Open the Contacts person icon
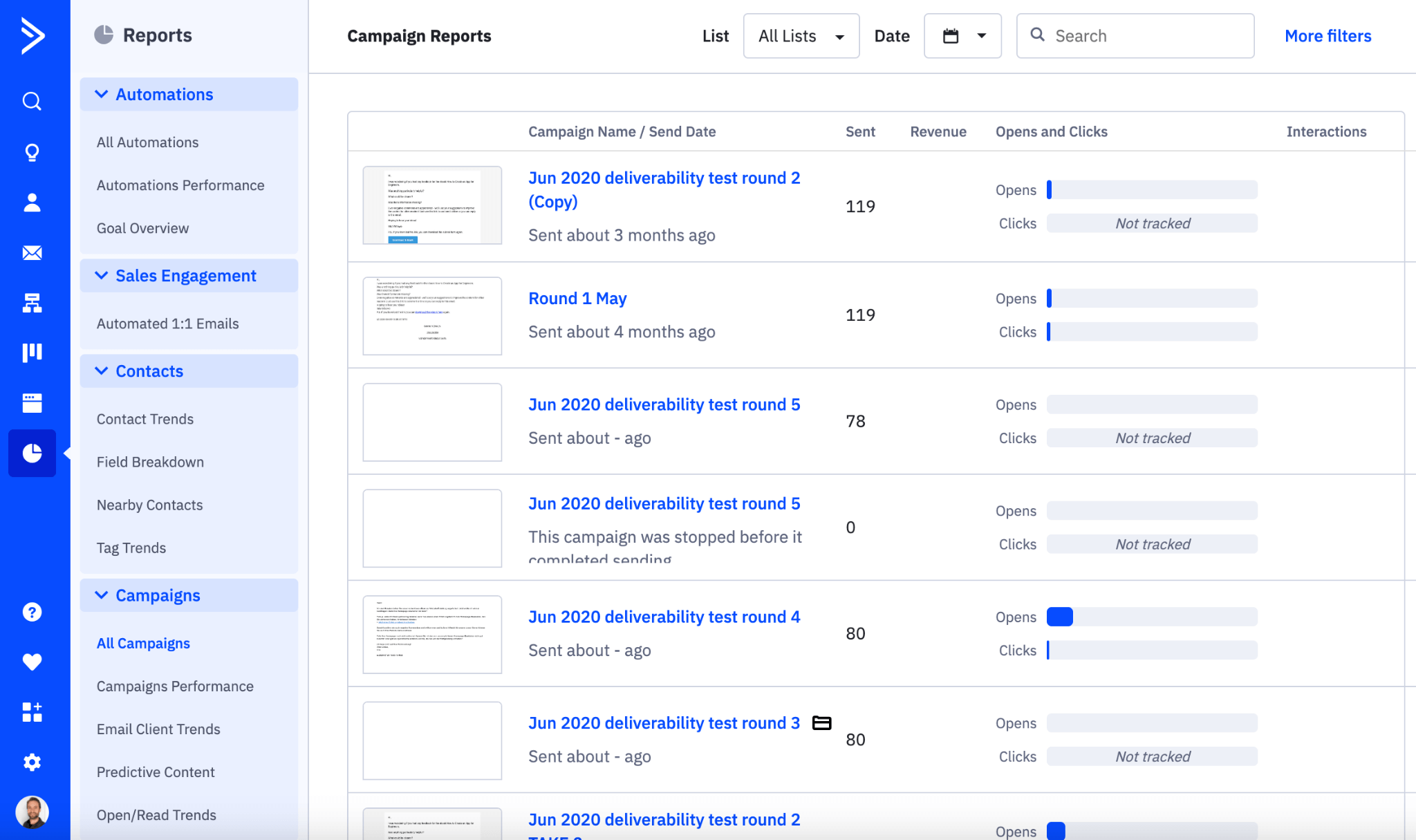 click(x=32, y=203)
